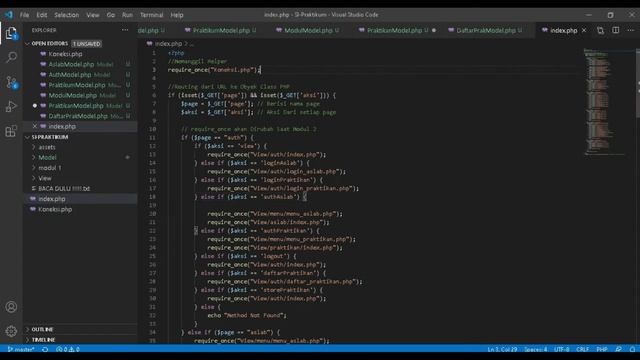Open the Source Control view
This screenshot has height=360, width=640.
(x=11, y=82)
